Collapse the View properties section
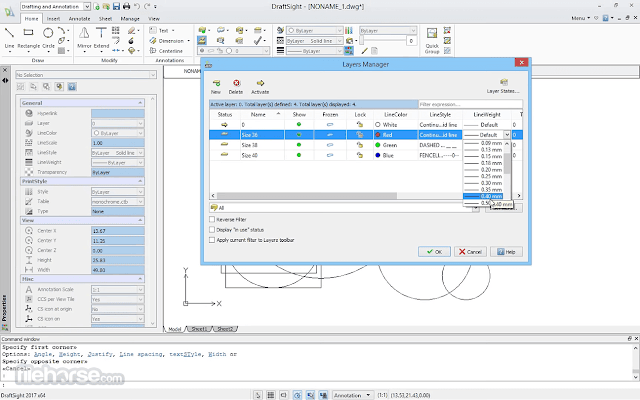Viewport: 640px width, 400px height. [x=140, y=220]
